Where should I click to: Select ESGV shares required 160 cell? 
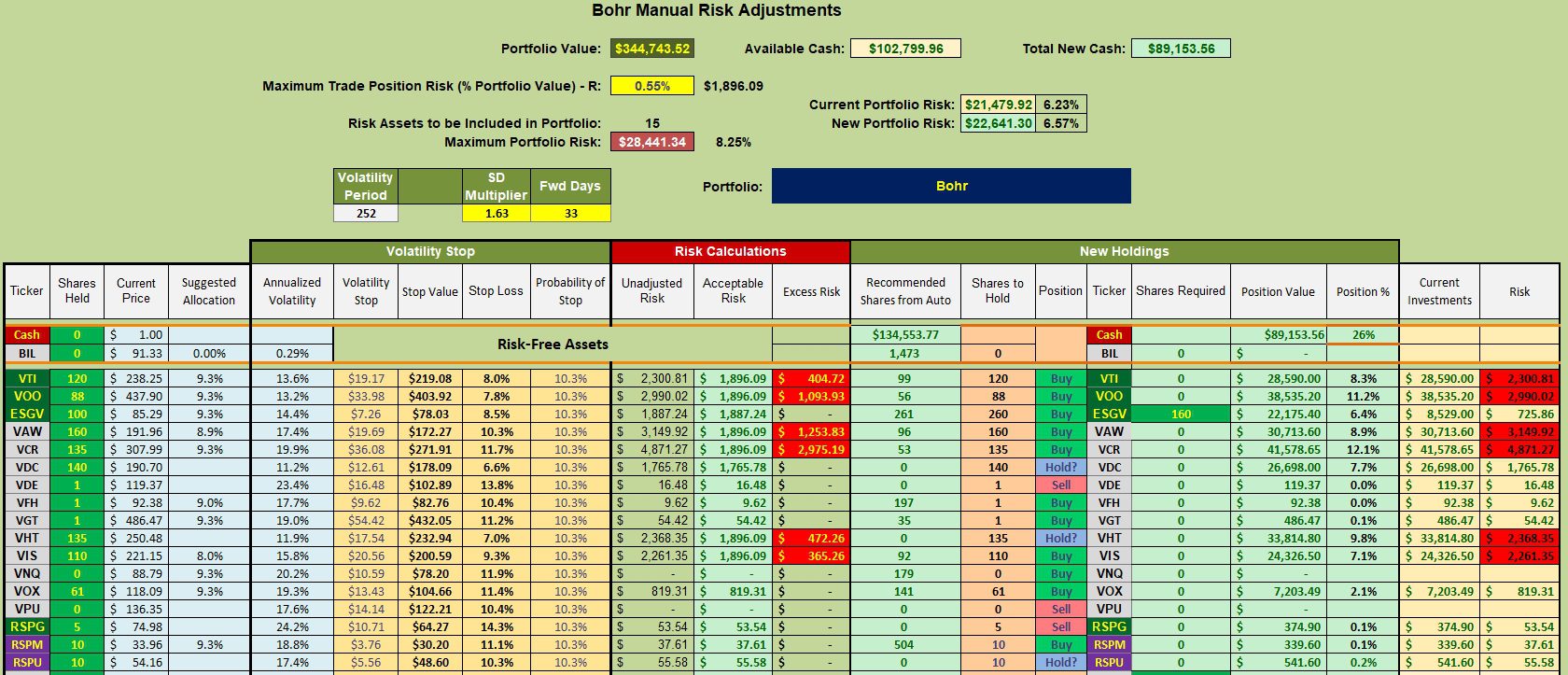1181,414
